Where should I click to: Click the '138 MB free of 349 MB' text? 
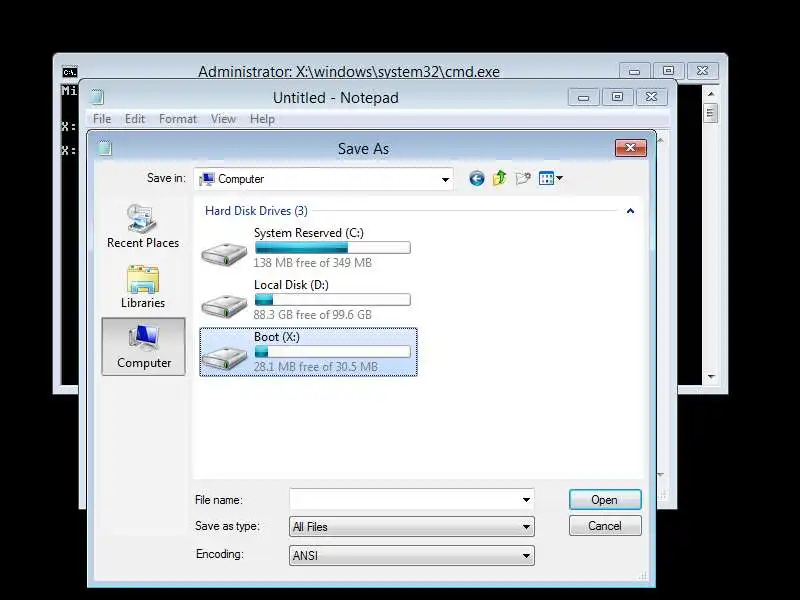[312, 263]
